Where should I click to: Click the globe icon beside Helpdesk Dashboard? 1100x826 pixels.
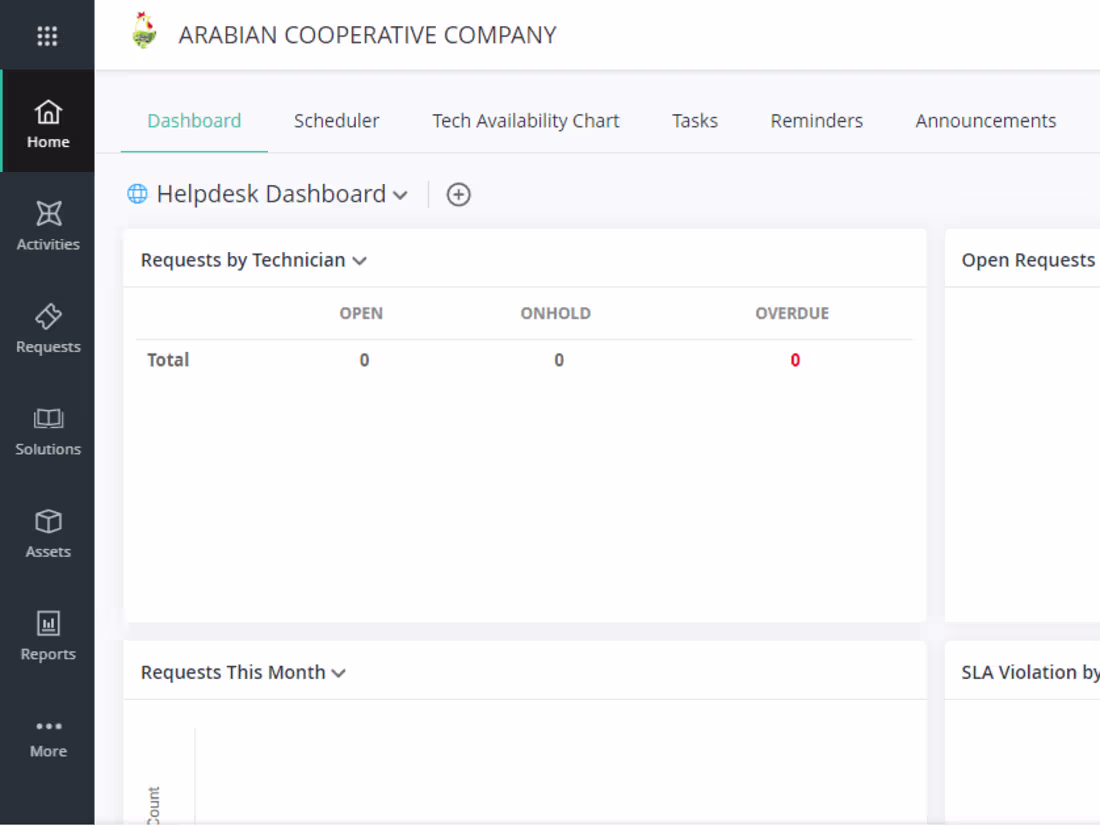coord(136,193)
